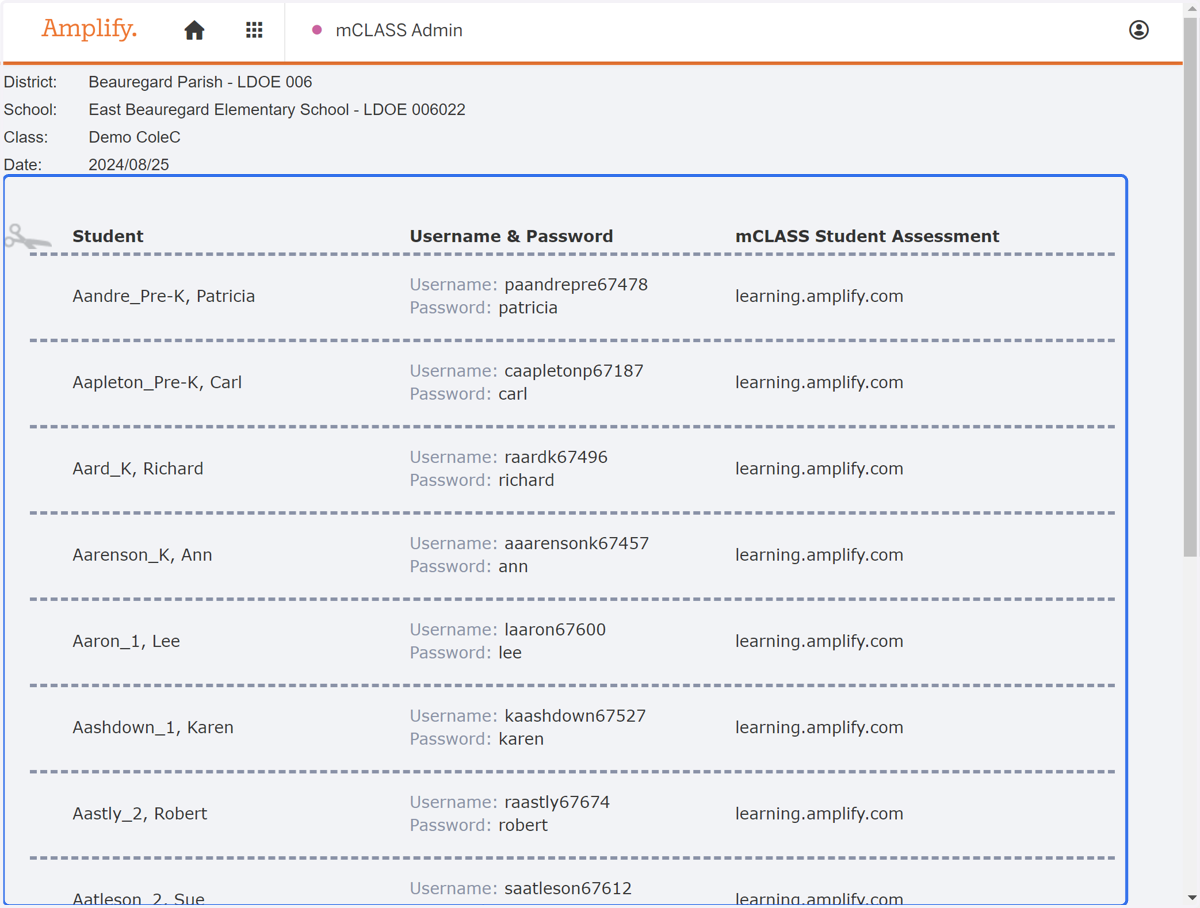
Task: Select username kaashdown67527
Action: pyautogui.click(x=575, y=716)
